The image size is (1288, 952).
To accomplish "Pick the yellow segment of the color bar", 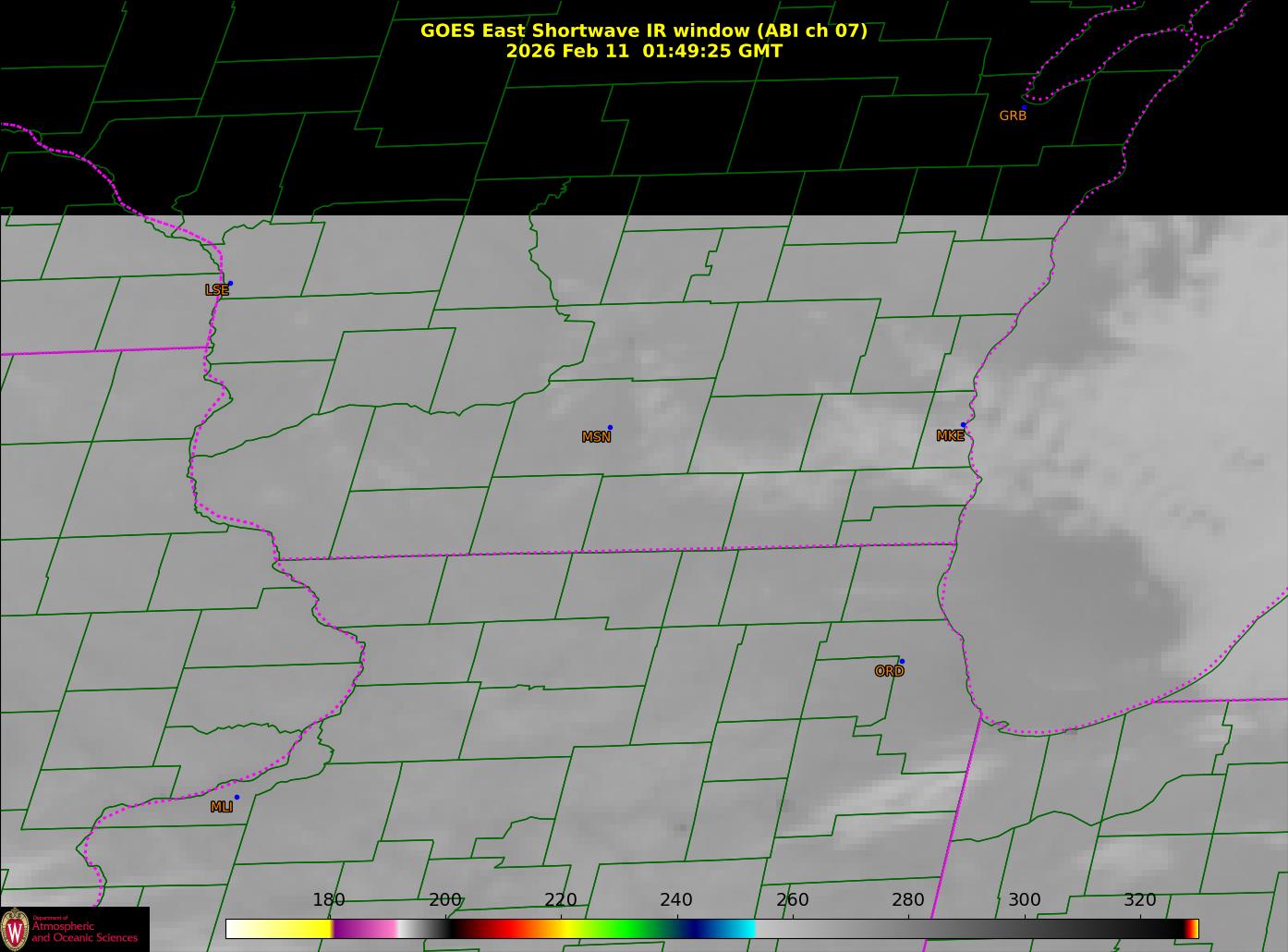I will (x=296, y=929).
